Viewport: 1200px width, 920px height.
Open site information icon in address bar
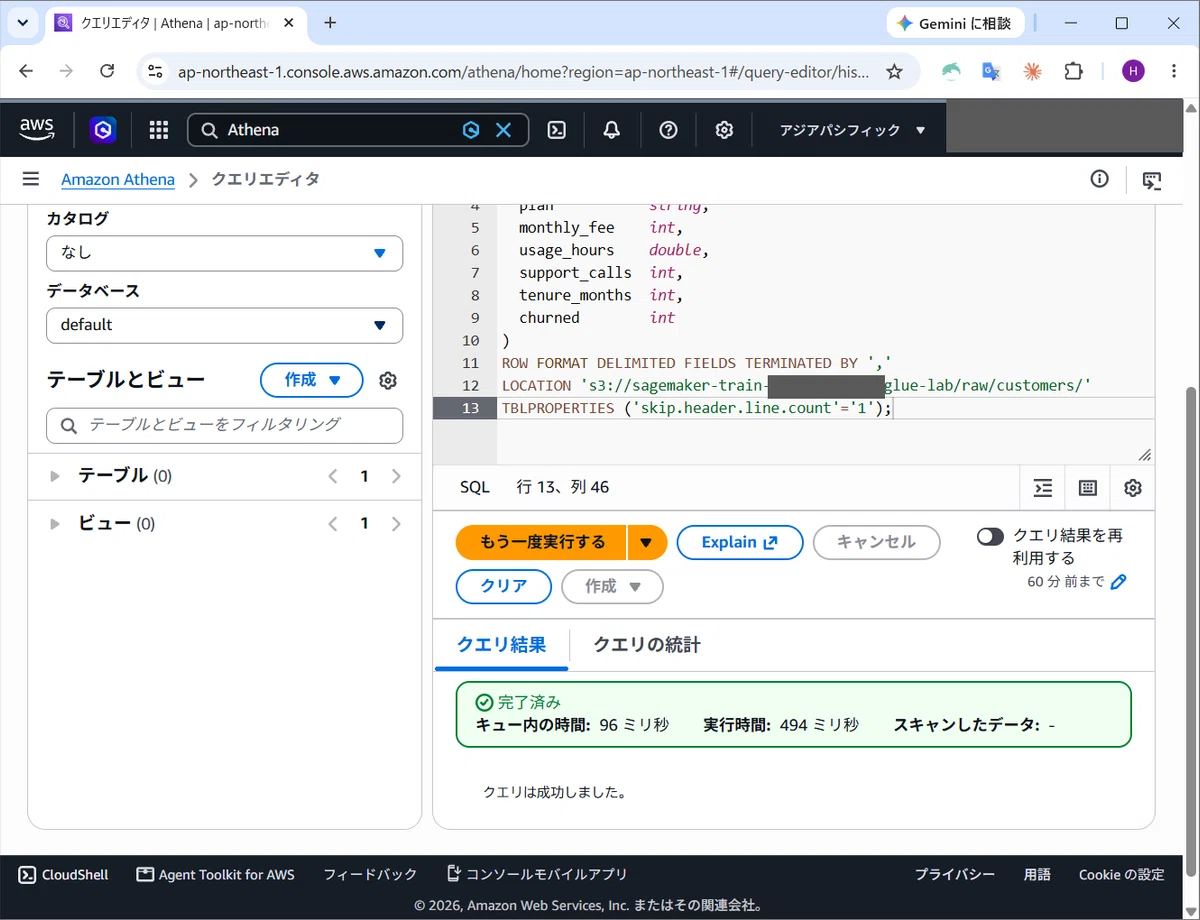pyautogui.click(x=154, y=71)
